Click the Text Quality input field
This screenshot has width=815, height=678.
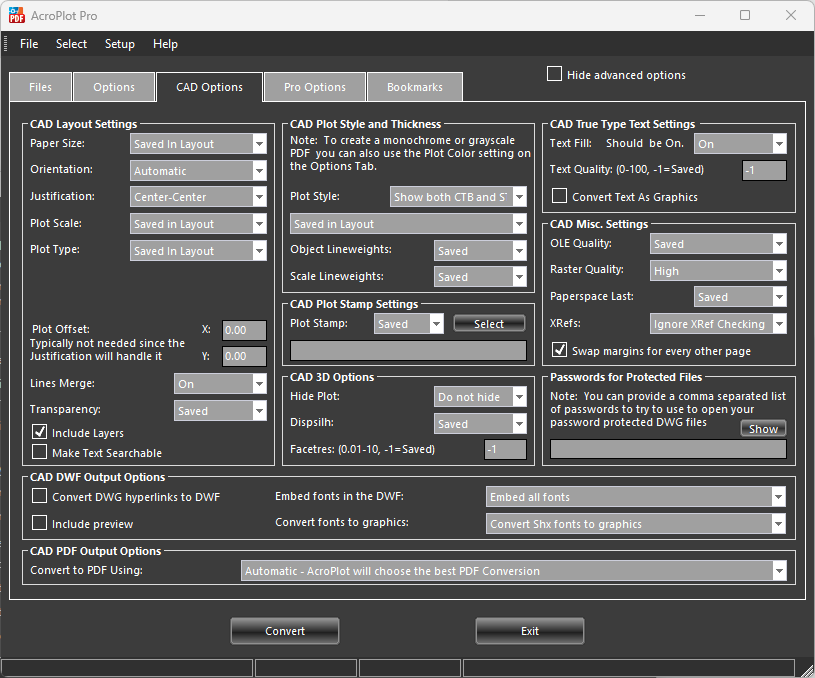764,170
